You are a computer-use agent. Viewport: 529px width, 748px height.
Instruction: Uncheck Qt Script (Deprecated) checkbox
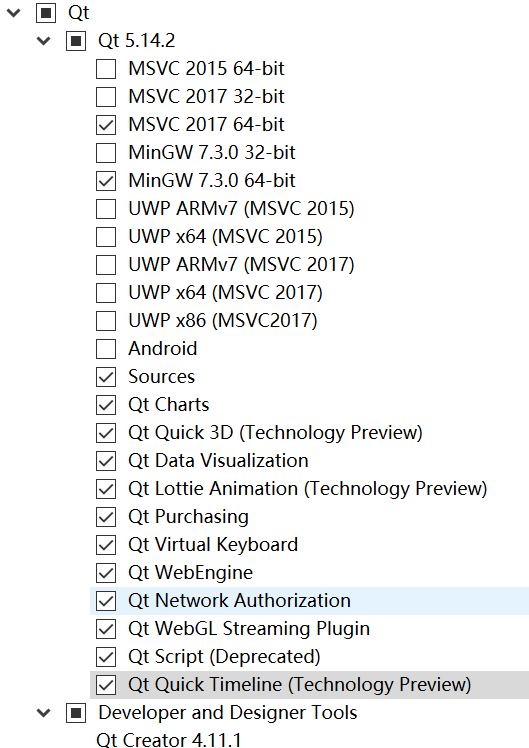tap(106, 657)
